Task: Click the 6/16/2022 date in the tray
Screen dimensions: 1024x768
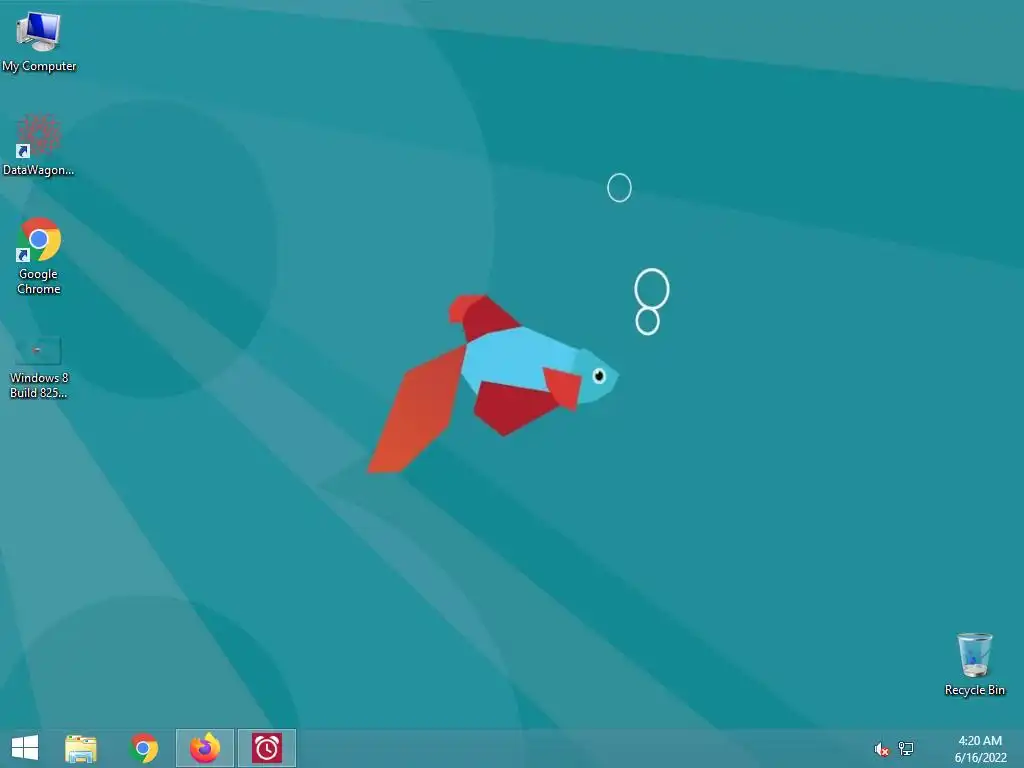Action: (980, 758)
